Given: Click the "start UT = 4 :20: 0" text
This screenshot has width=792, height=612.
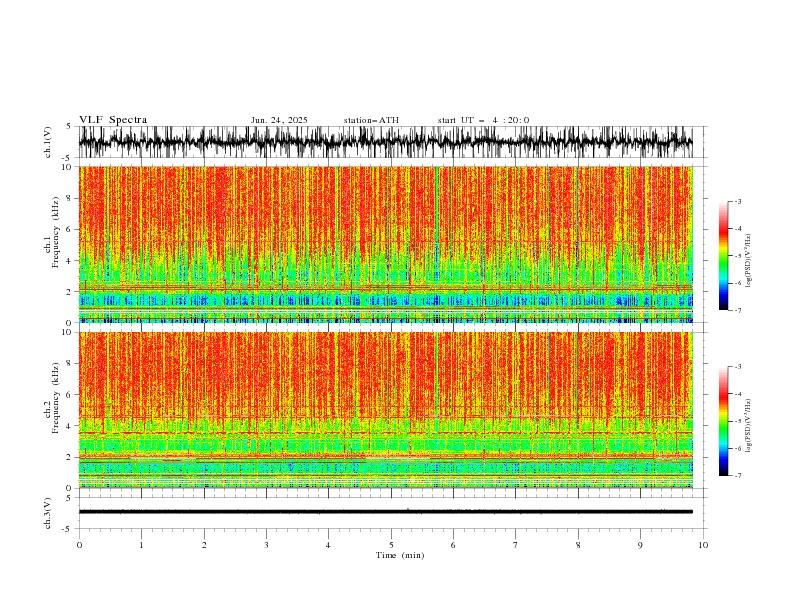Looking at the screenshot, I should pyautogui.click(x=483, y=120).
